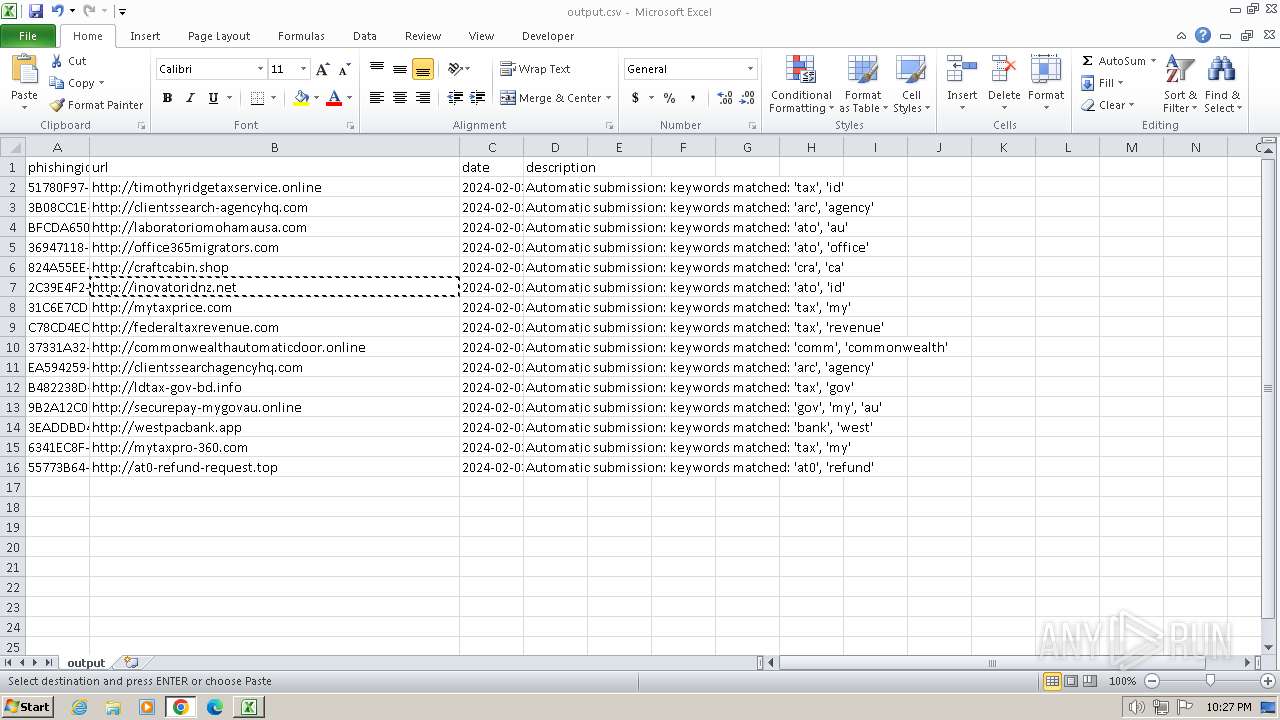
Task: Select cell containing http://westpacbank.app
Action: pyautogui.click(x=274, y=427)
